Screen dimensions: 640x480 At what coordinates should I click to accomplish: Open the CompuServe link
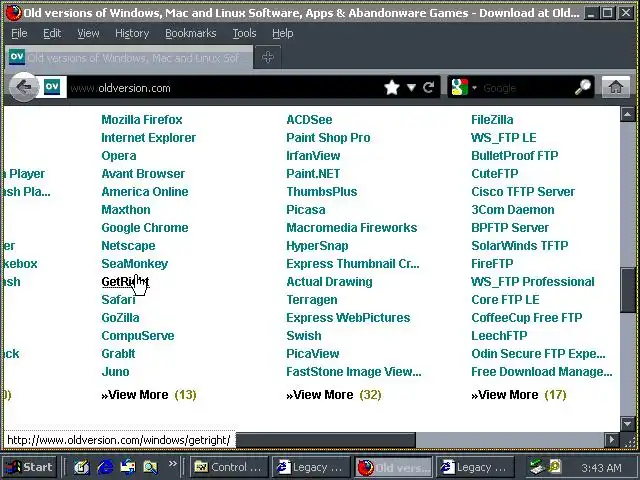(x=138, y=336)
